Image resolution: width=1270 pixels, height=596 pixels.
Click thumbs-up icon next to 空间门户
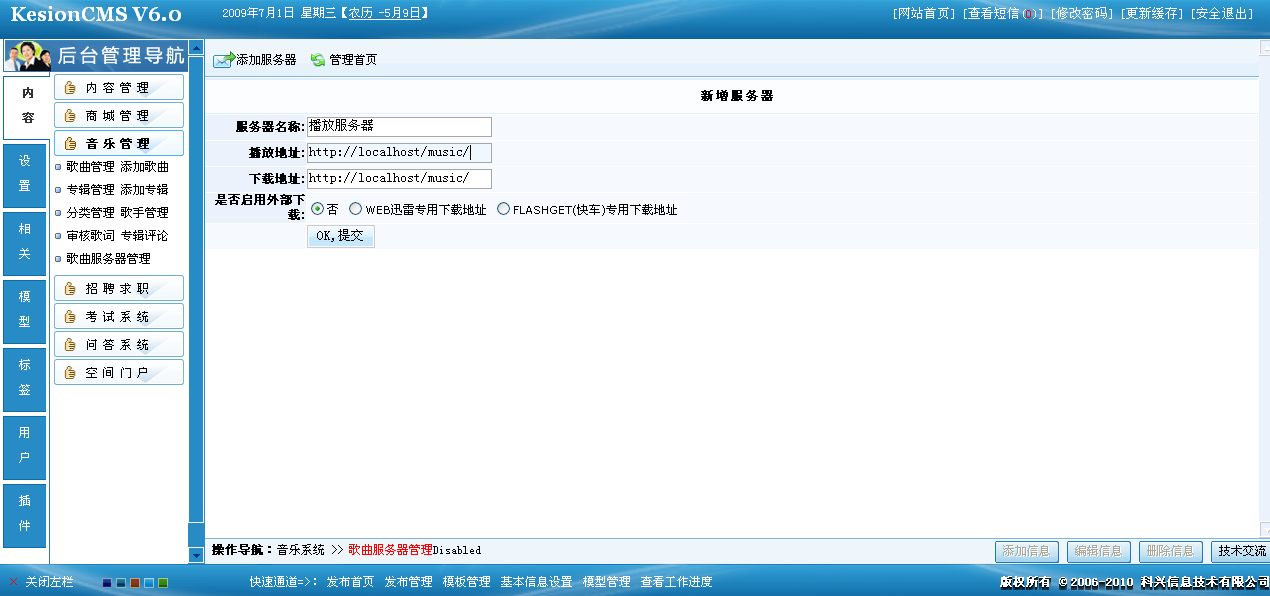click(70, 373)
